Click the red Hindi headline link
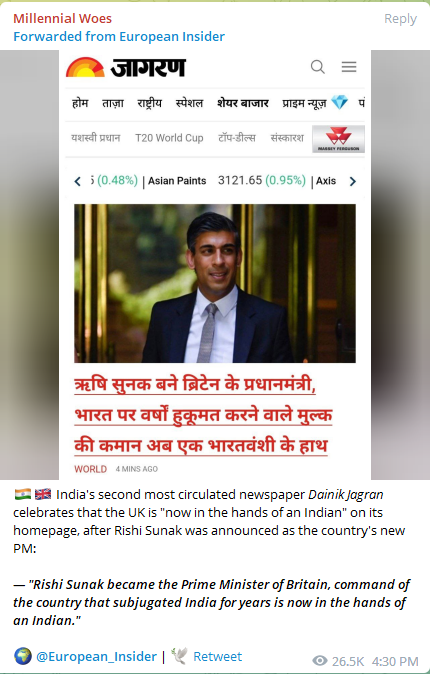This screenshot has height=674, width=430. pyautogui.click(x=203, y=415)
